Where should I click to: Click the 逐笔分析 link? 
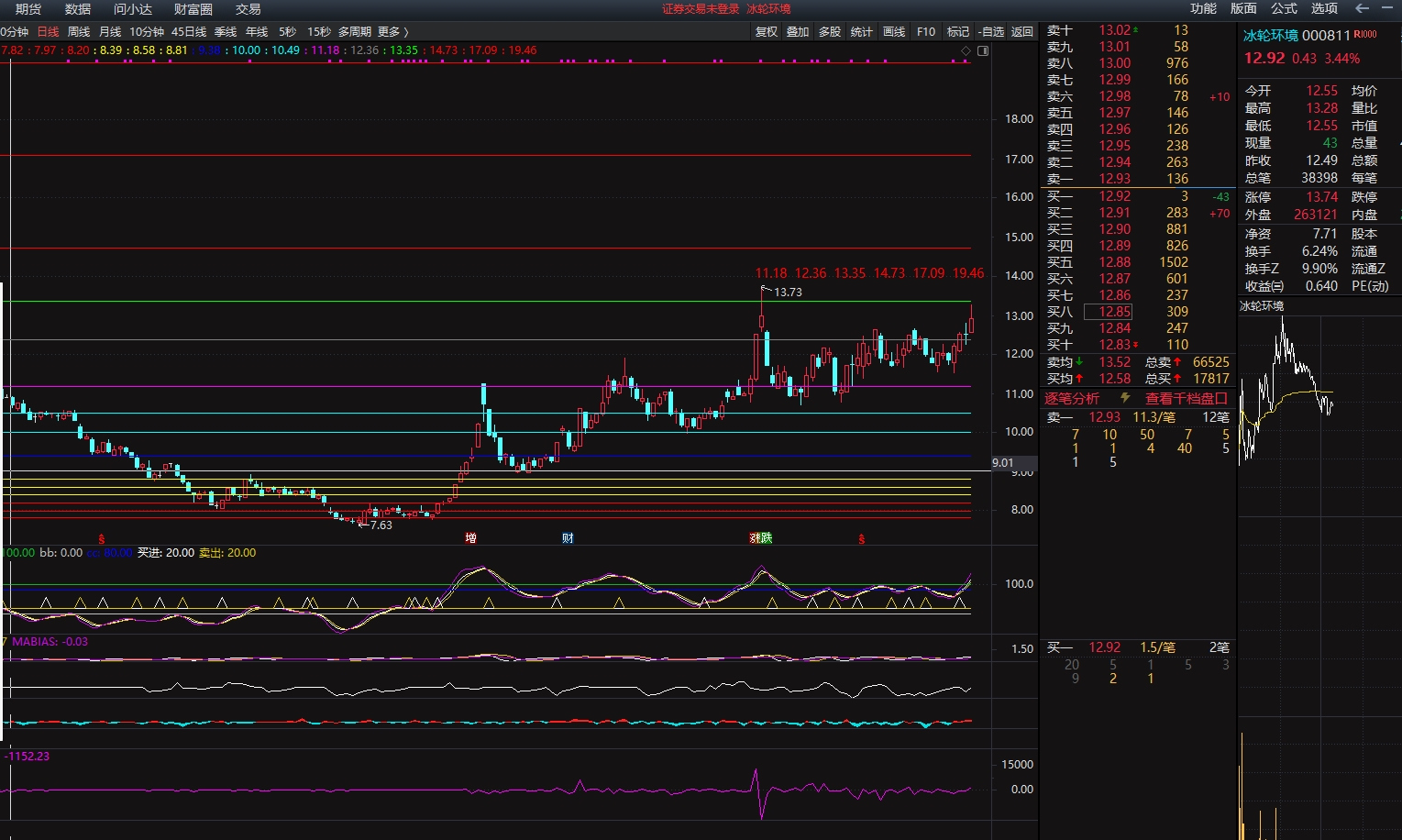tap(1072, 398)
